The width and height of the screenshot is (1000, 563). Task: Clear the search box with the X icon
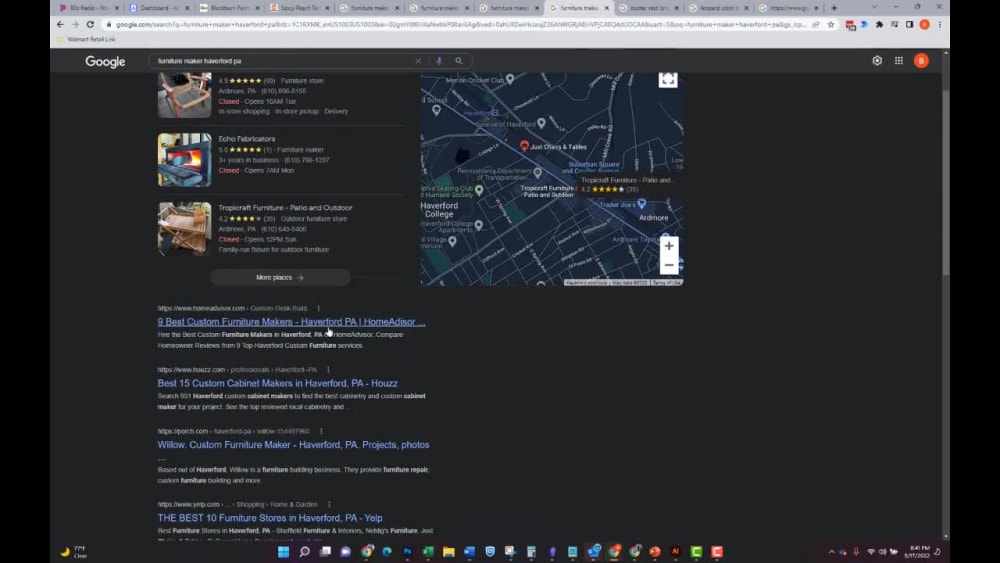tap(418, 61)
